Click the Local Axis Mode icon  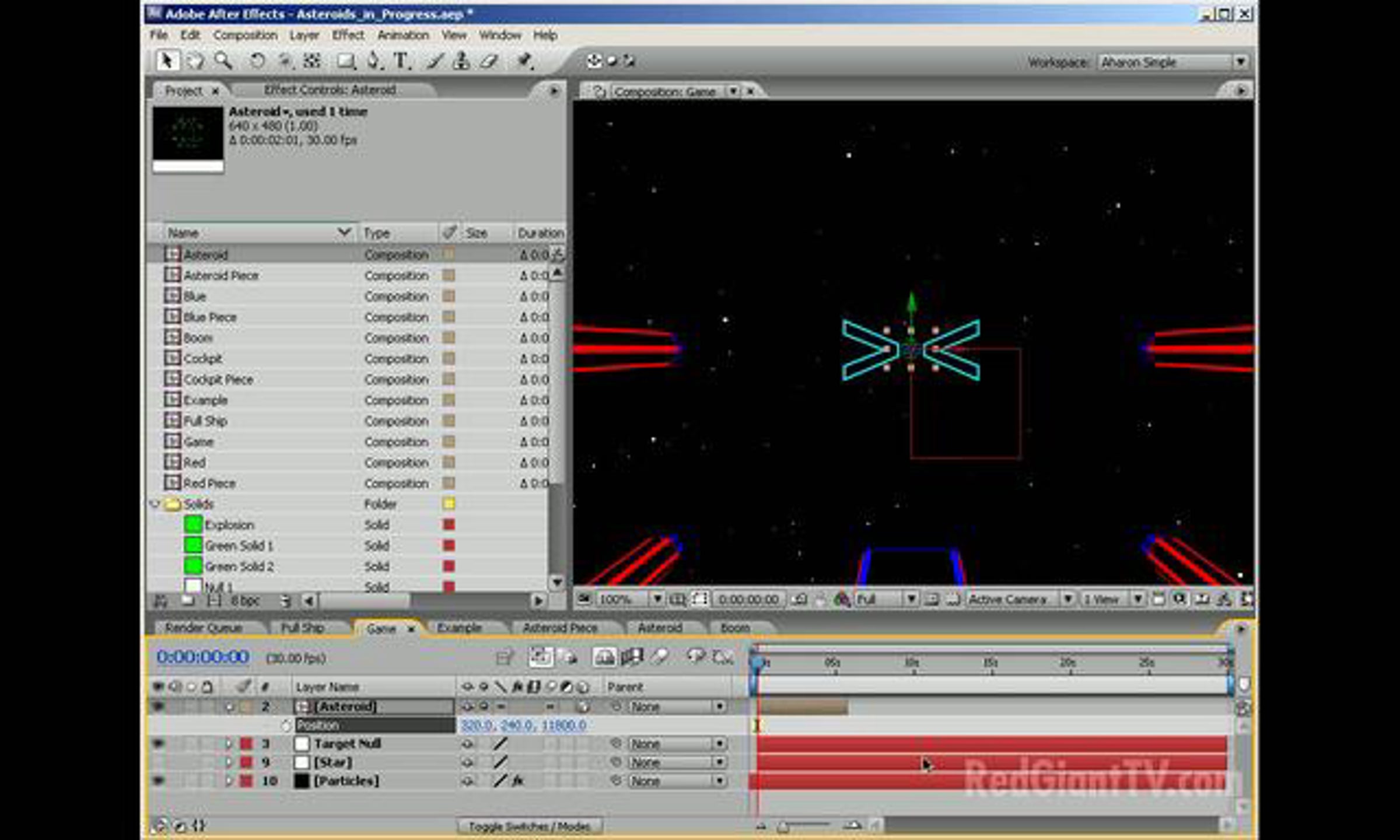[594, 61]
